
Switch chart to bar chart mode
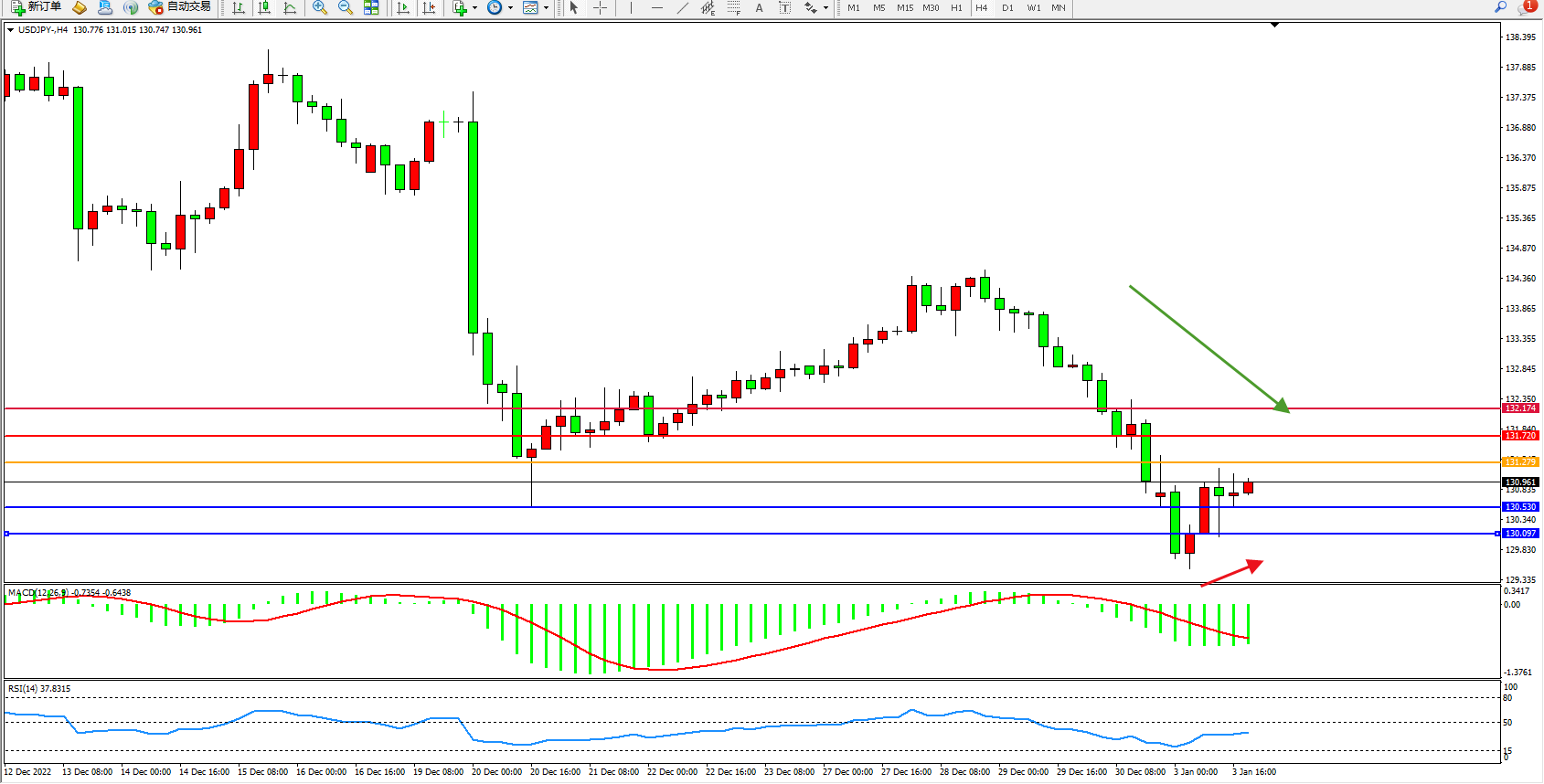point(239,7)
